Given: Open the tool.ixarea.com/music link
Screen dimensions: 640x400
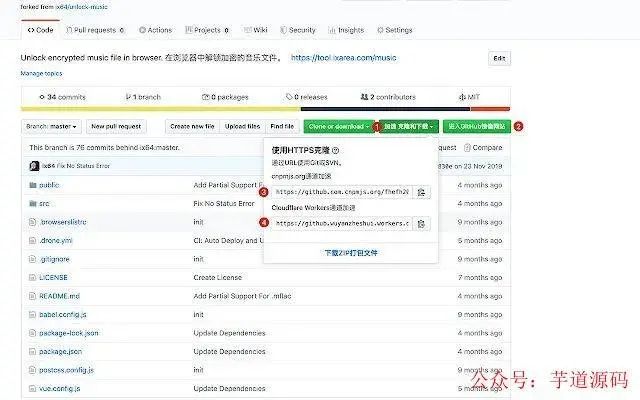Looking at the screenshot, I should (344, 58).
